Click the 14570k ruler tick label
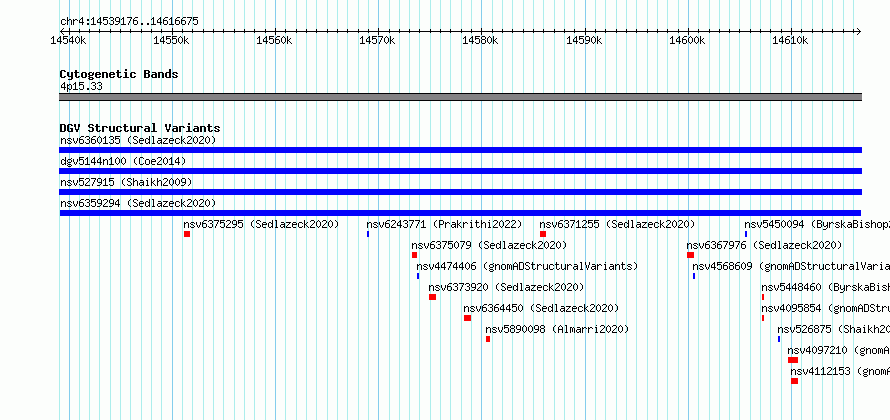This screenshot has height=420, width=890. click(377, 40)
